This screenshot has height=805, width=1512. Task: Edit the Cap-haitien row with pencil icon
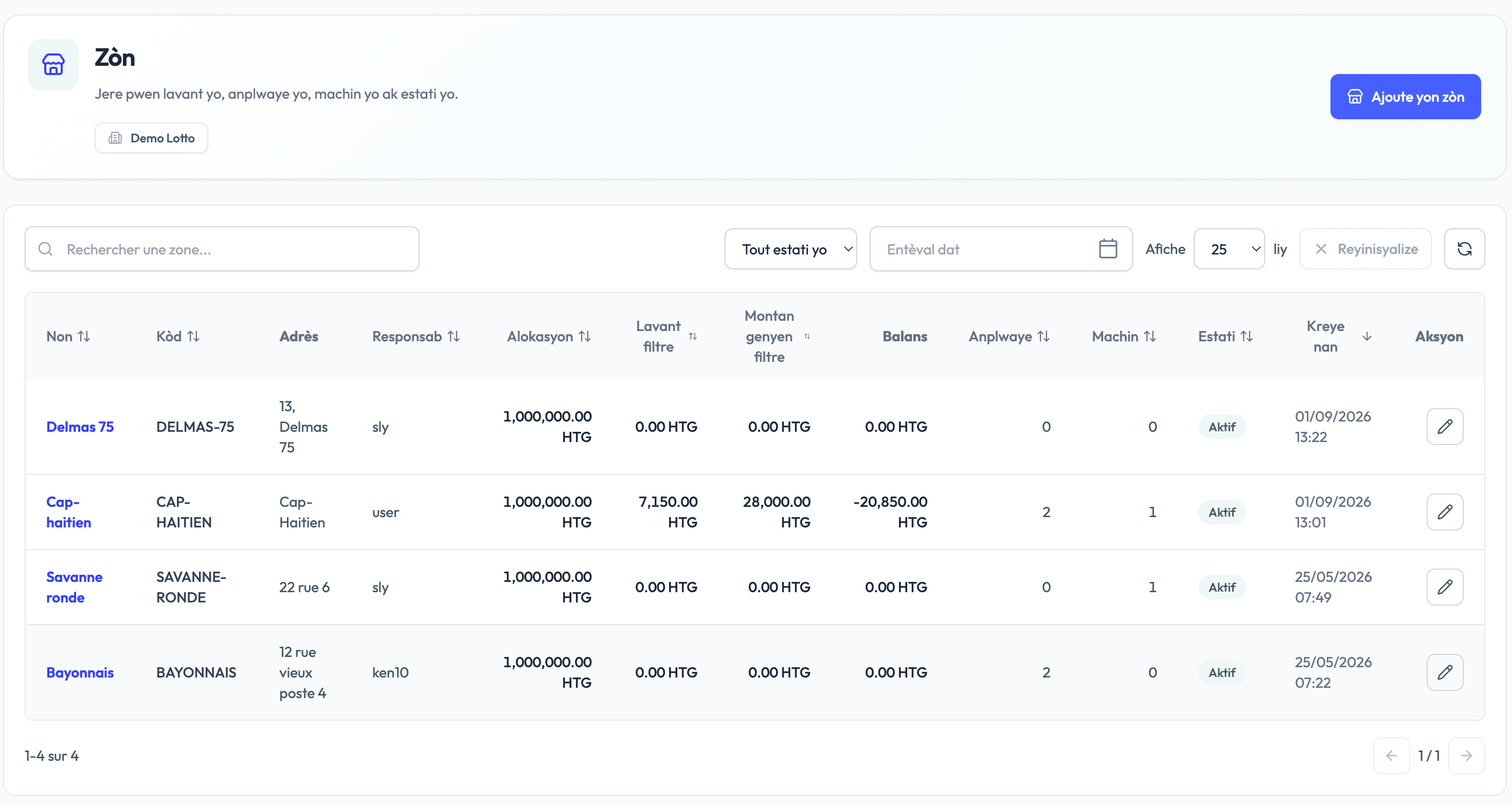[x=1445, y=512]
